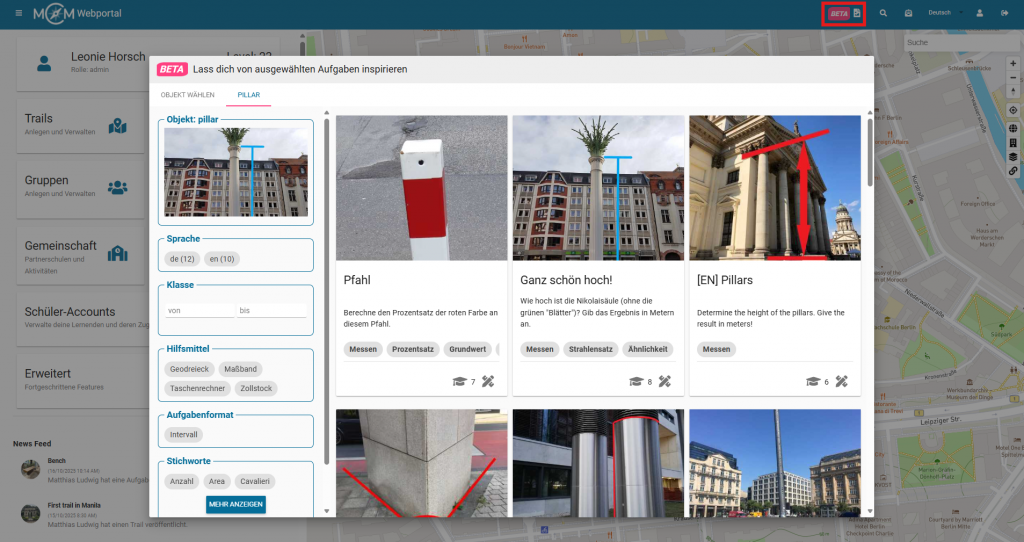Open the map layers stack icon
Image resolution: width=1024 pixels, height=542 pixels.
tap(1013, 157)
